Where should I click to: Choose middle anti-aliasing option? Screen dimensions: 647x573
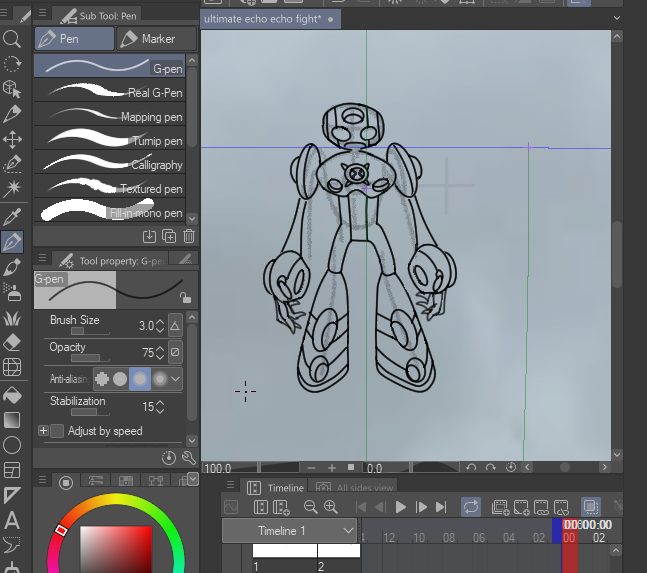140,379
